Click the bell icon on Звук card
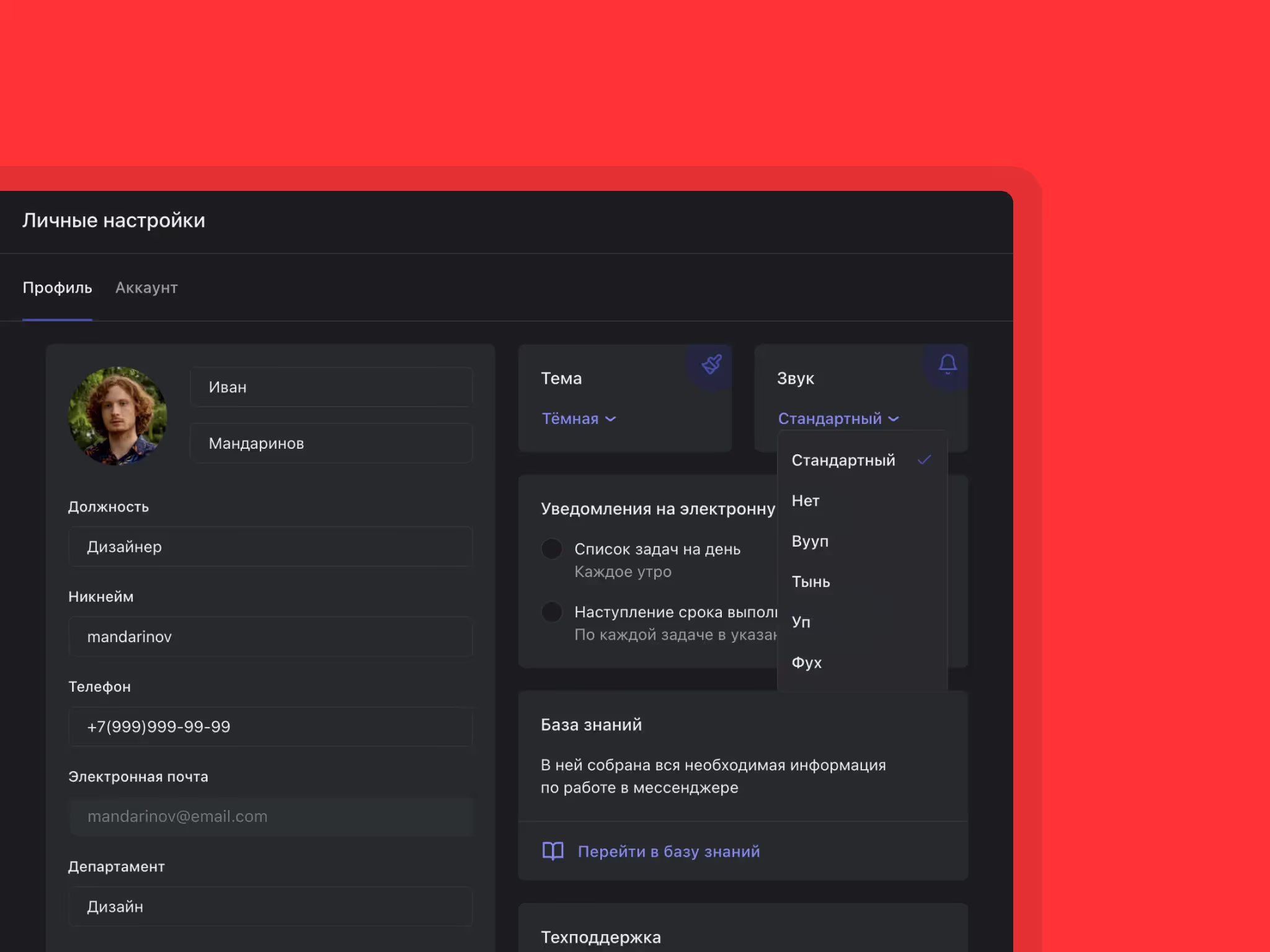The height and width of the screenshot is (952, 1270). [x=947, y=364]
